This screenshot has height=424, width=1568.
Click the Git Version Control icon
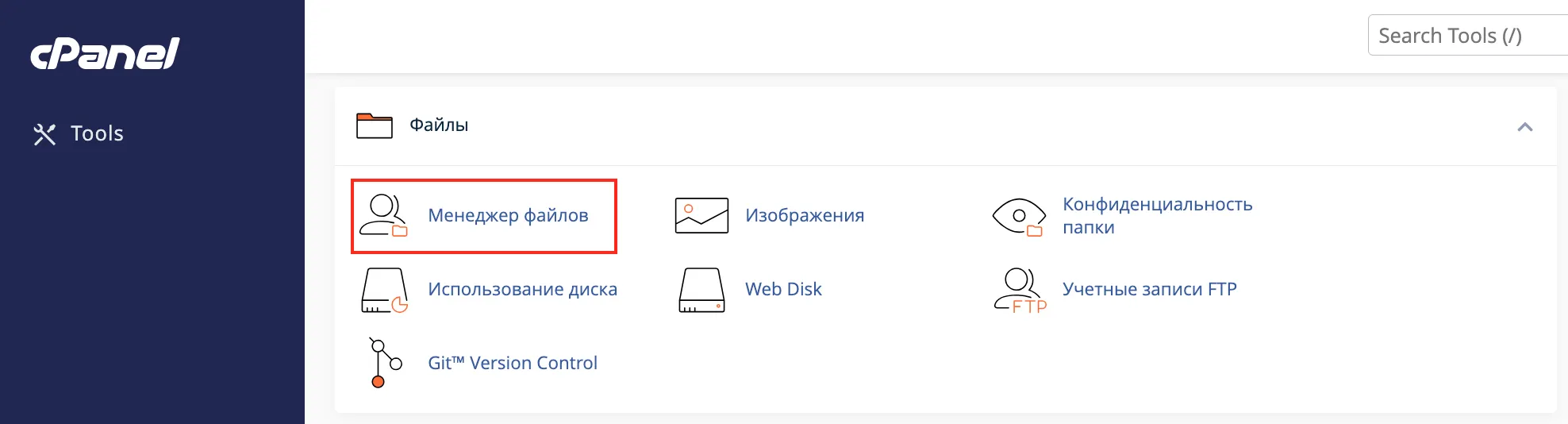coord(385,363)
